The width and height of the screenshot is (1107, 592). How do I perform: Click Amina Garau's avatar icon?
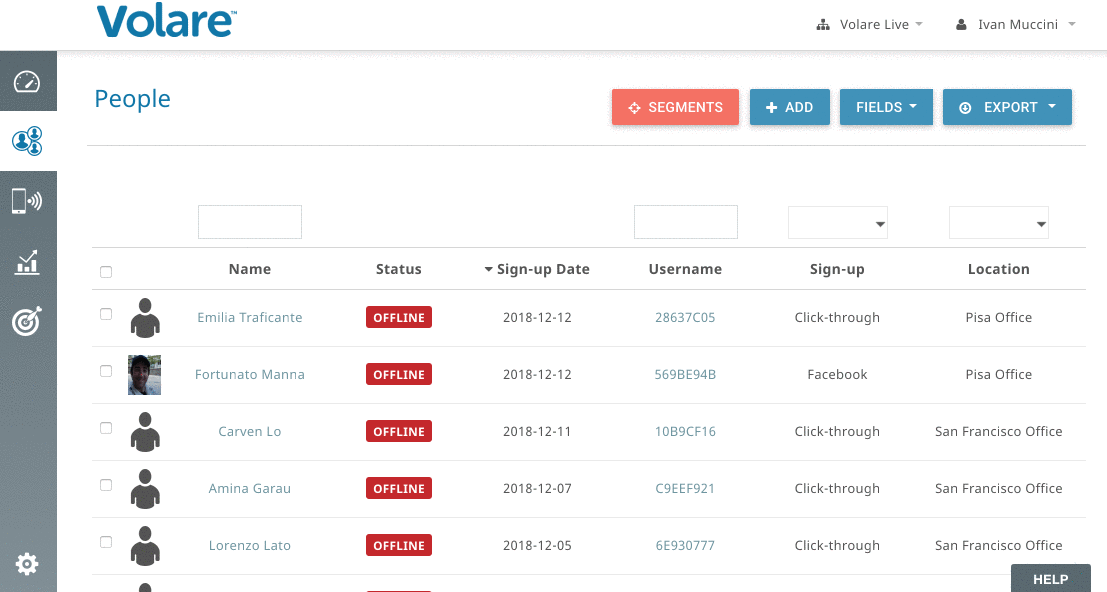point(145,489)
